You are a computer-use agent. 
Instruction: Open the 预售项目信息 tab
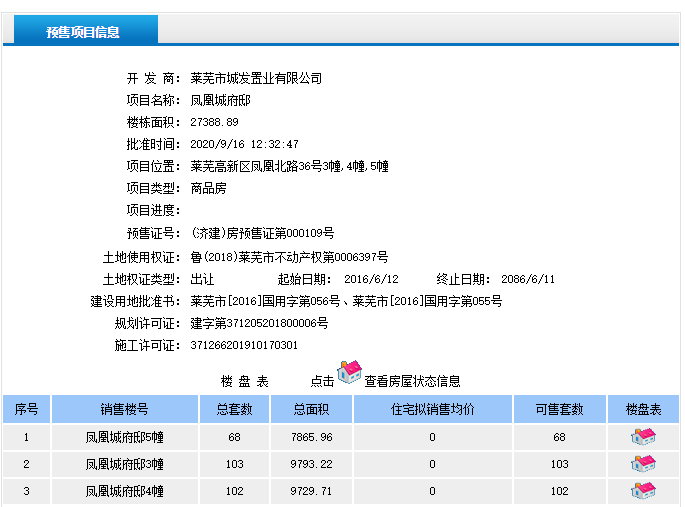82,31
